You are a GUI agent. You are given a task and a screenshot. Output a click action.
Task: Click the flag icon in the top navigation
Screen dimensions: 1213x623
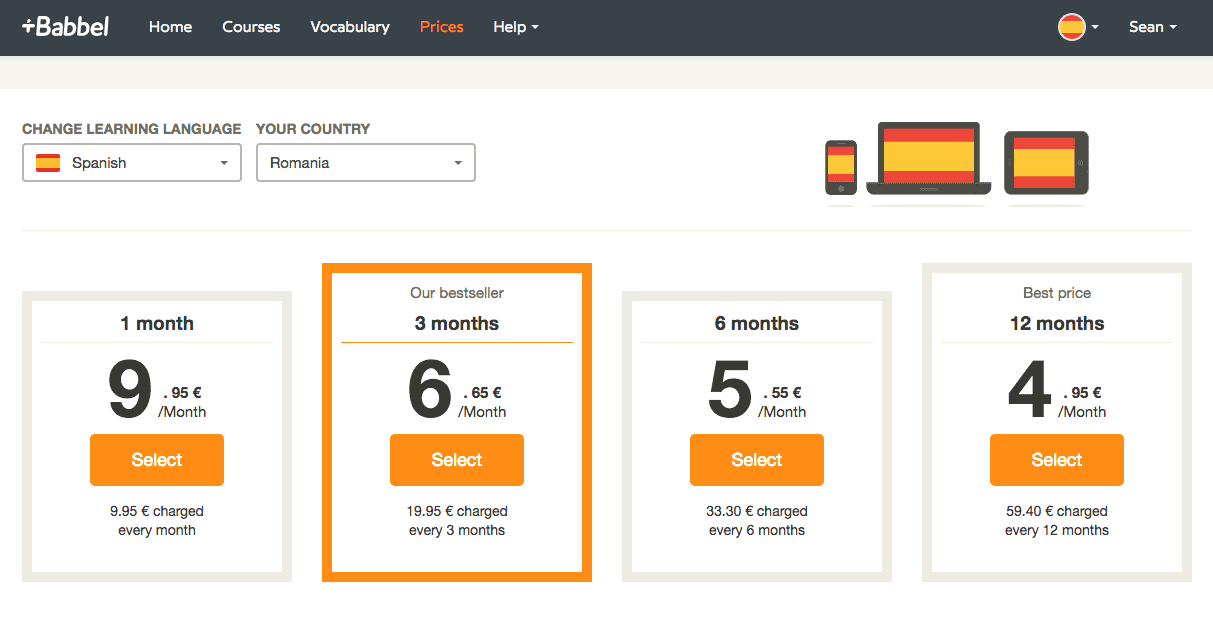pyautogui.click(x=1070, y=27)
